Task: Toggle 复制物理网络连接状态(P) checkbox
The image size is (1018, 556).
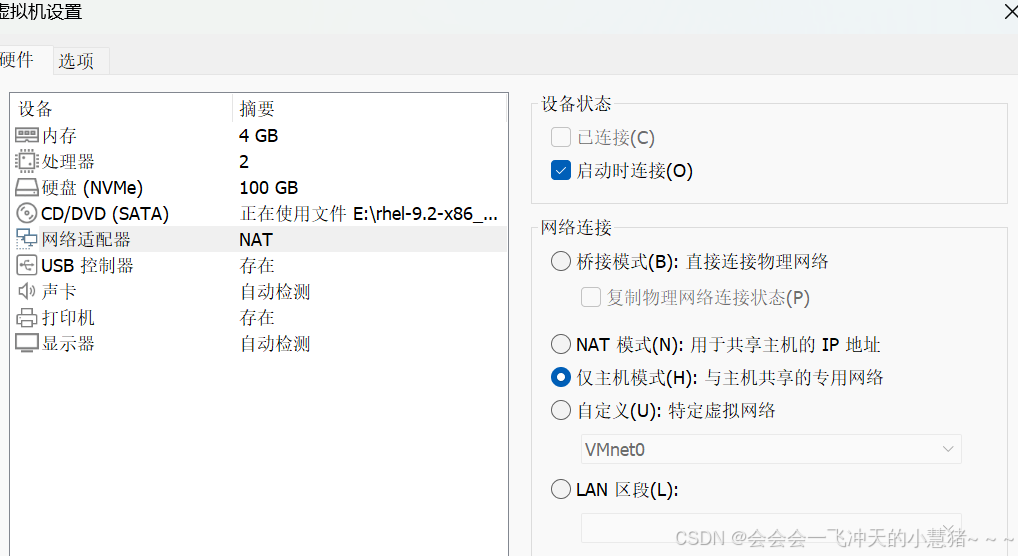Action: [590, 297]
